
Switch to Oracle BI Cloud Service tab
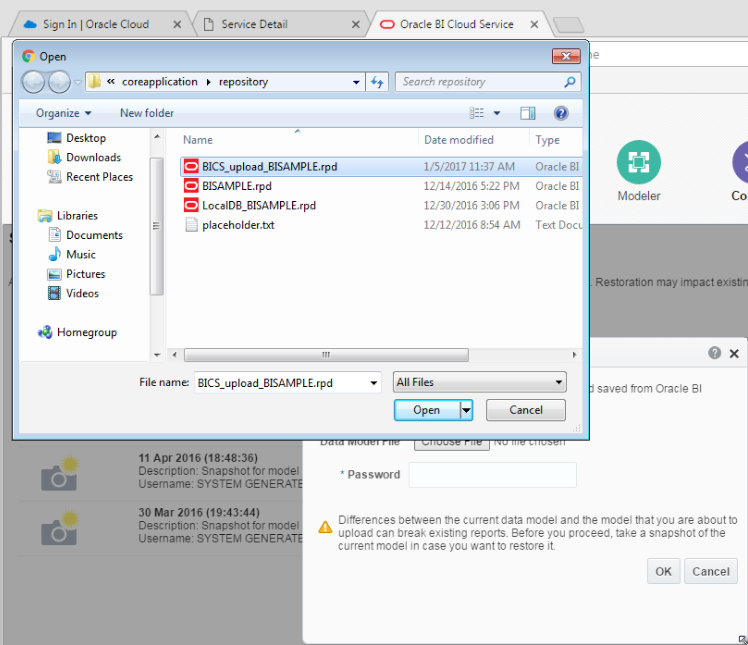point(457,24)
